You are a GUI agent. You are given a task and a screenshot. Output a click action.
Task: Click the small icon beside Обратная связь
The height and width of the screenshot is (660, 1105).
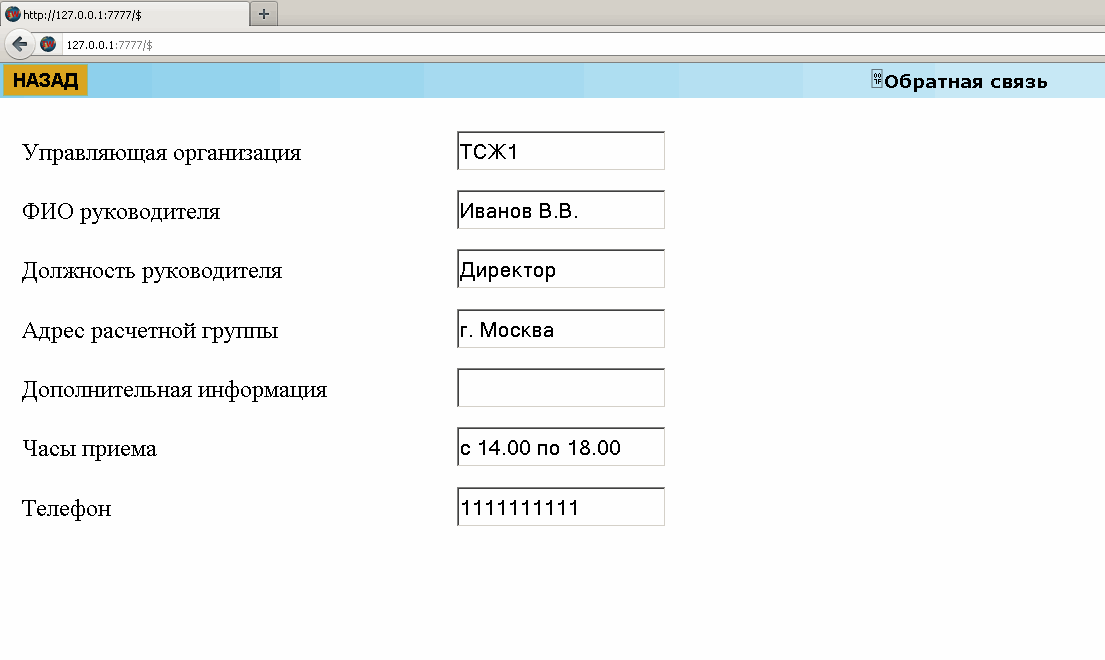pyautogui.click(x=877, y=80)
